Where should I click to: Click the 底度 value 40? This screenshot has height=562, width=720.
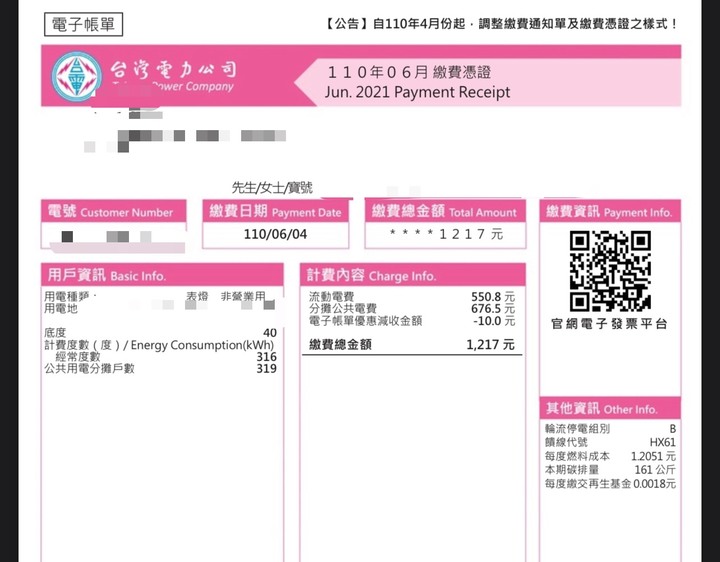[x=270, y=332]
